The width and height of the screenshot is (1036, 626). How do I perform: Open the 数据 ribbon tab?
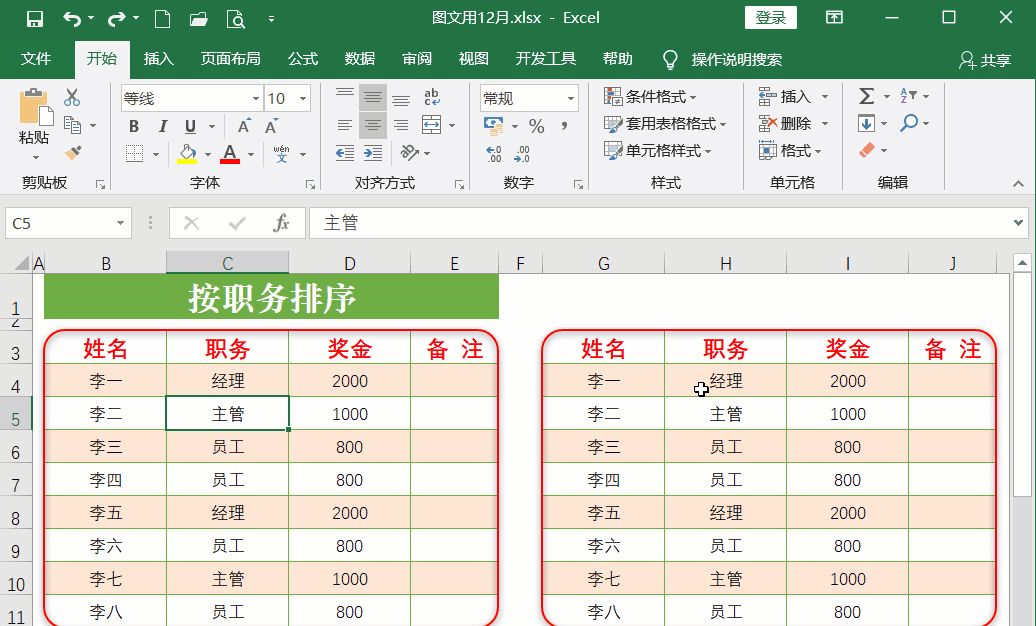359,59
